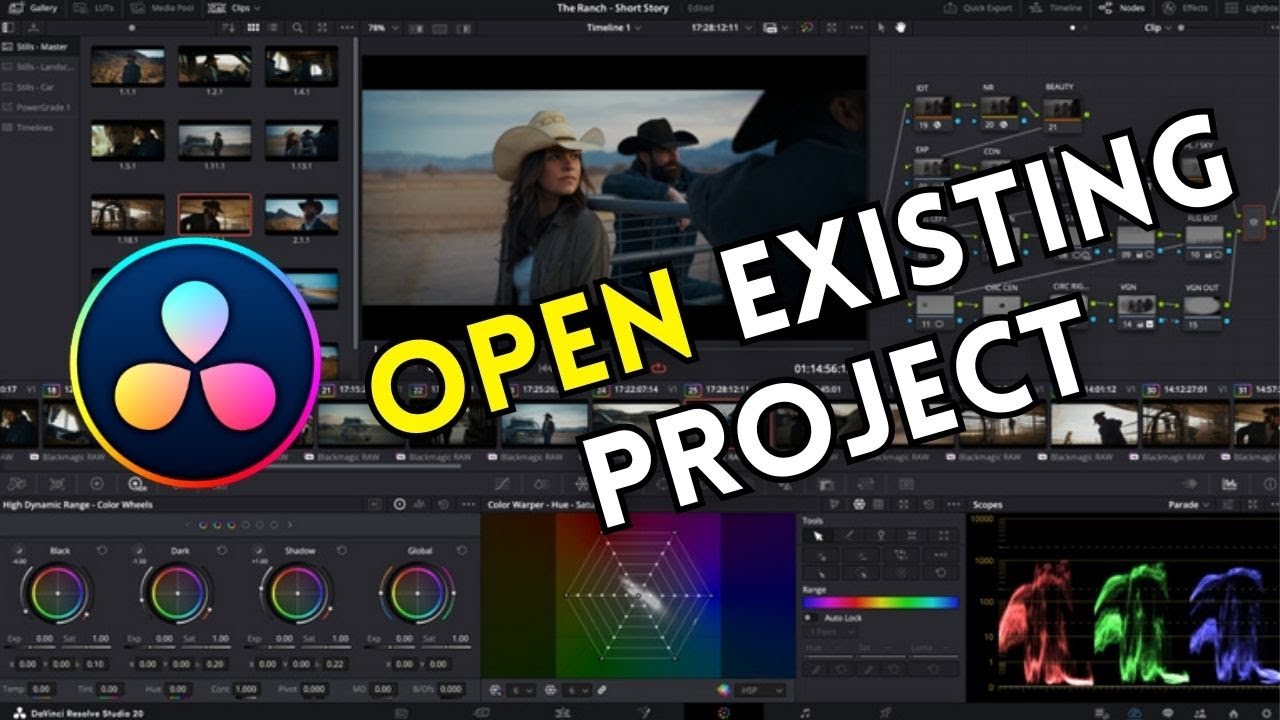
Task: Switch to the Fusion page tab
Action: pos(644,712)
